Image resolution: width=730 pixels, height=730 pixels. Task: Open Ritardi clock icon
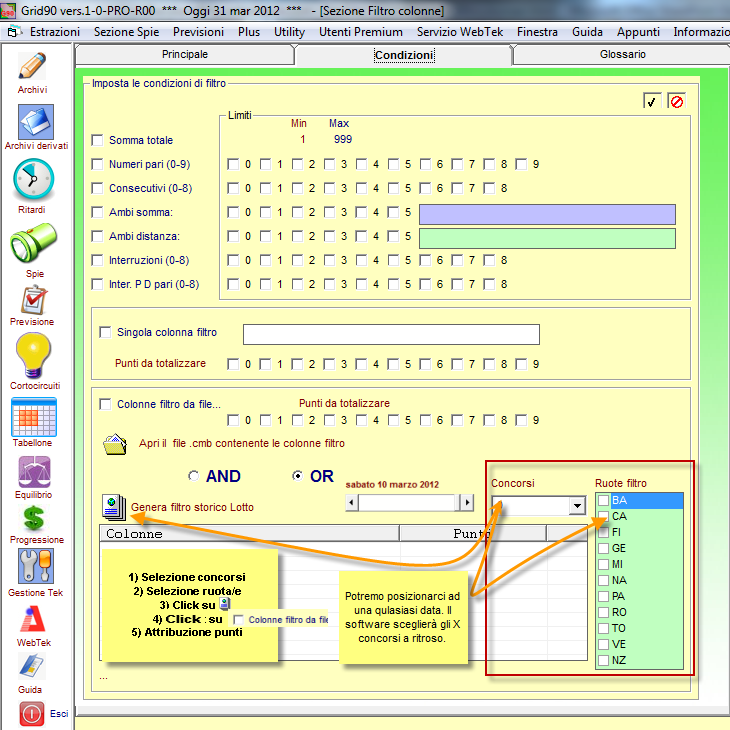[x=33, y=180]
